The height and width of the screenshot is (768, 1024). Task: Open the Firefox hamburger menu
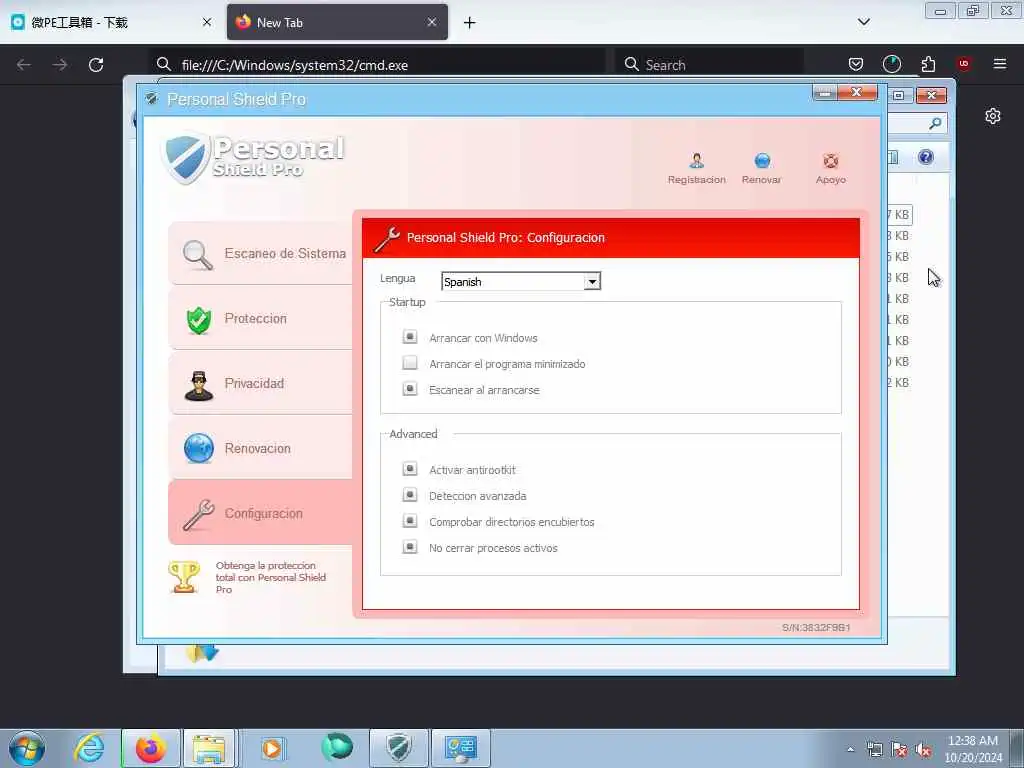click(1000, 64)
